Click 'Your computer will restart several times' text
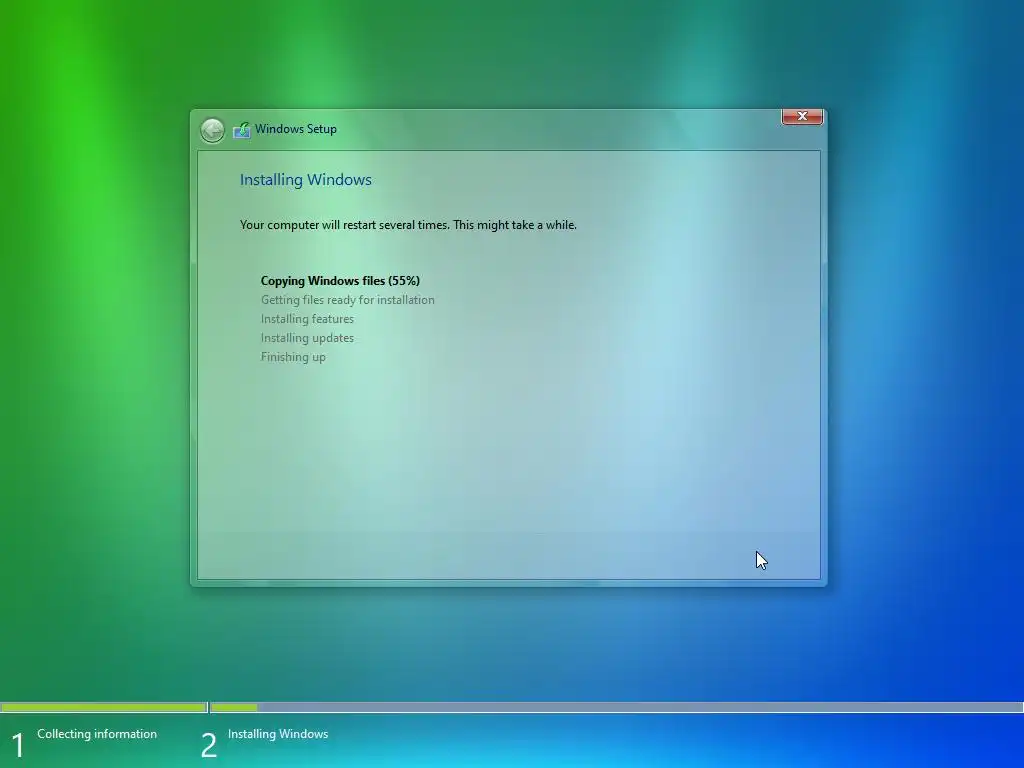1024x768 pixels. click(x=345, y=225)
